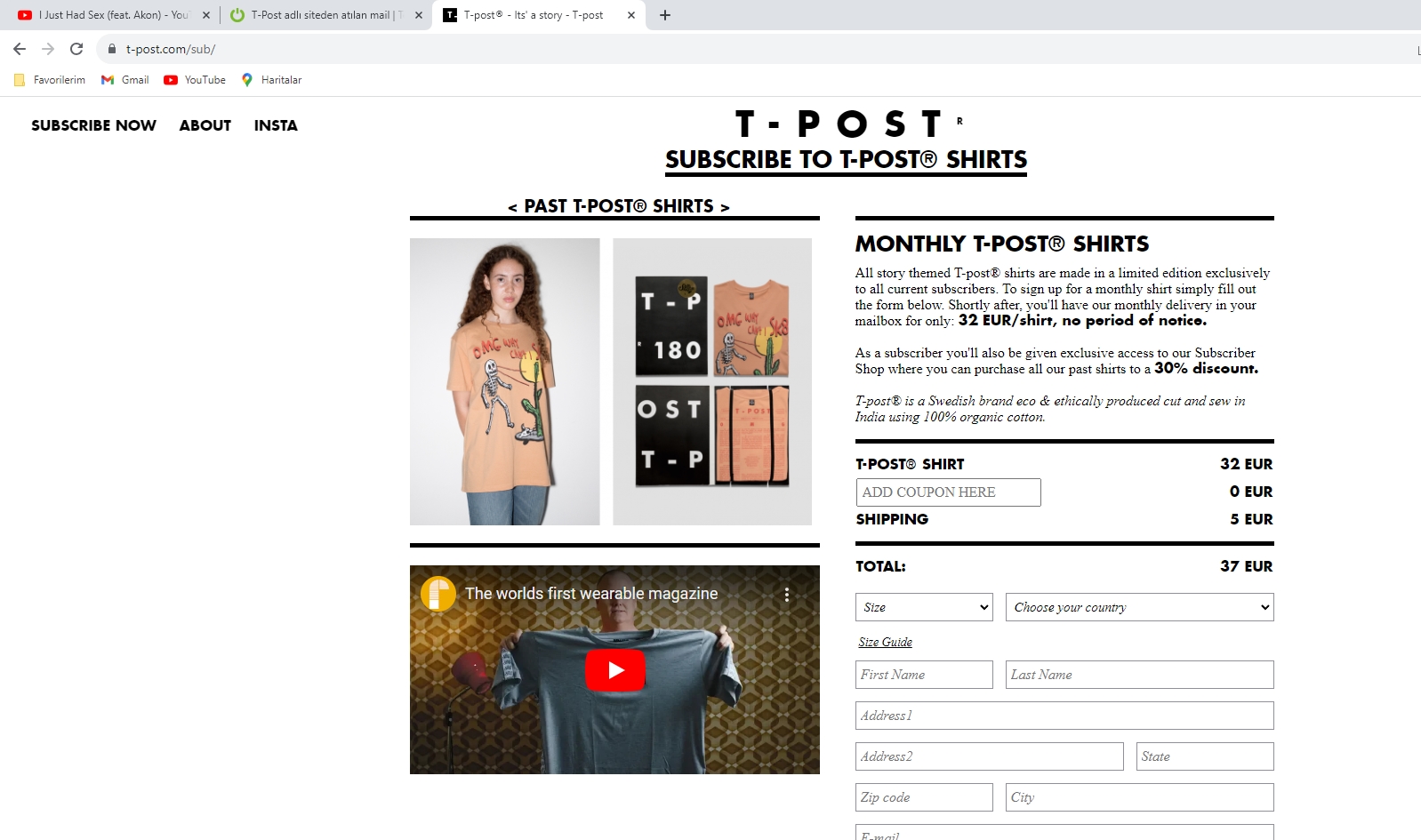Open the Choose your country dropdown
The height and width of the screenshot is (840, 1421).
coord(1139,607)
